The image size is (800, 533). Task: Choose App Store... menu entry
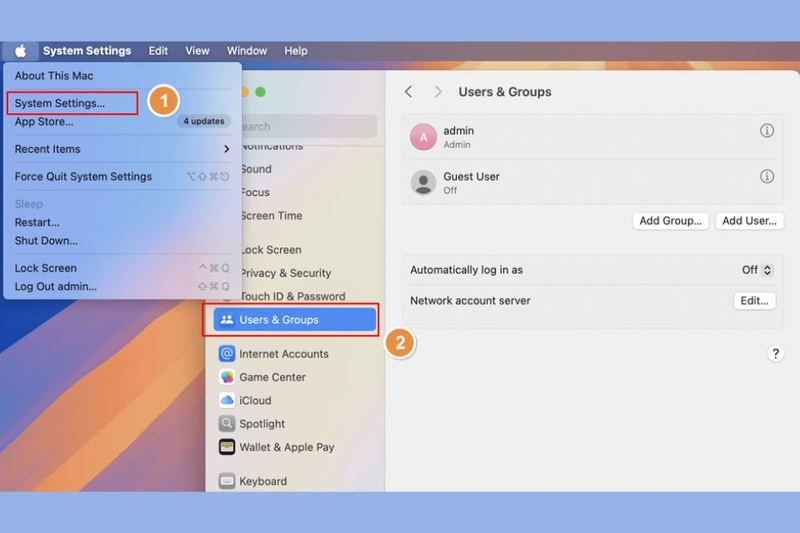44,121
